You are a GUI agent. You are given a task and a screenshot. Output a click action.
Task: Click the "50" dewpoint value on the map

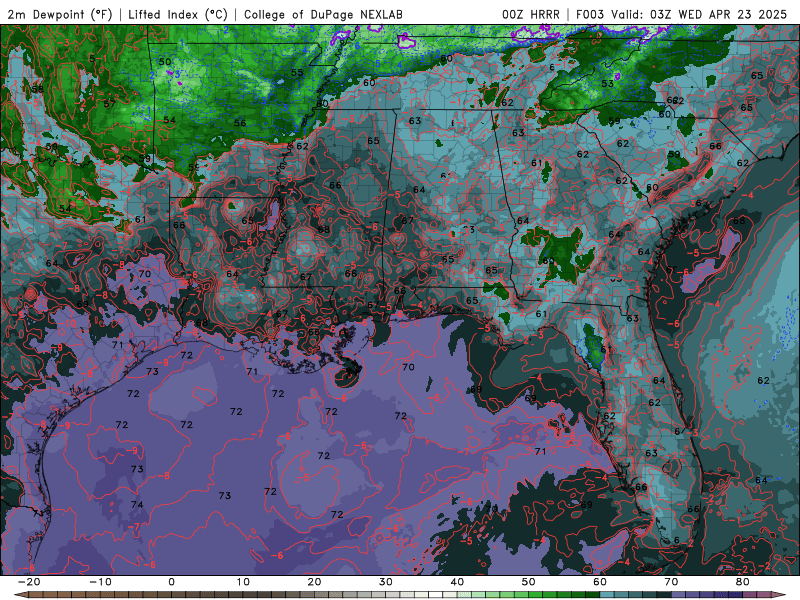pos(165,62)
